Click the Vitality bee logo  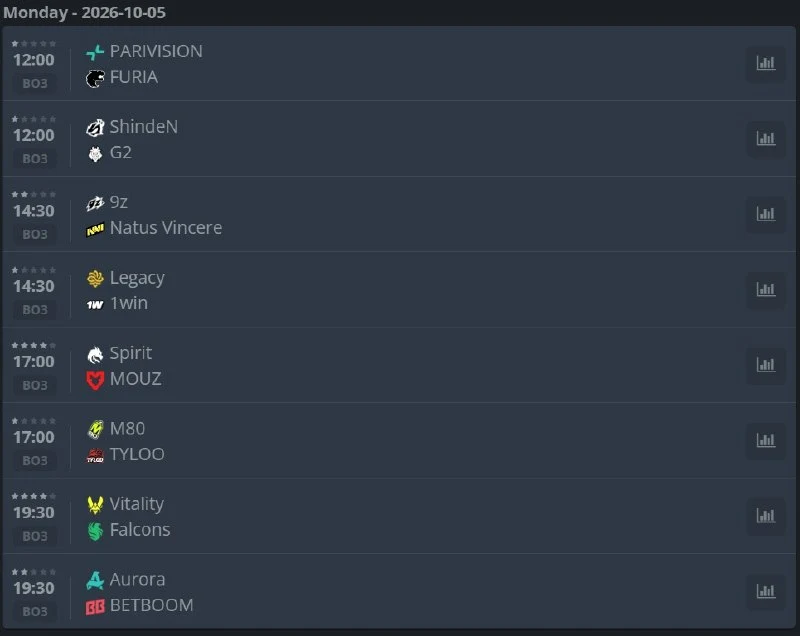coord(95,505)
